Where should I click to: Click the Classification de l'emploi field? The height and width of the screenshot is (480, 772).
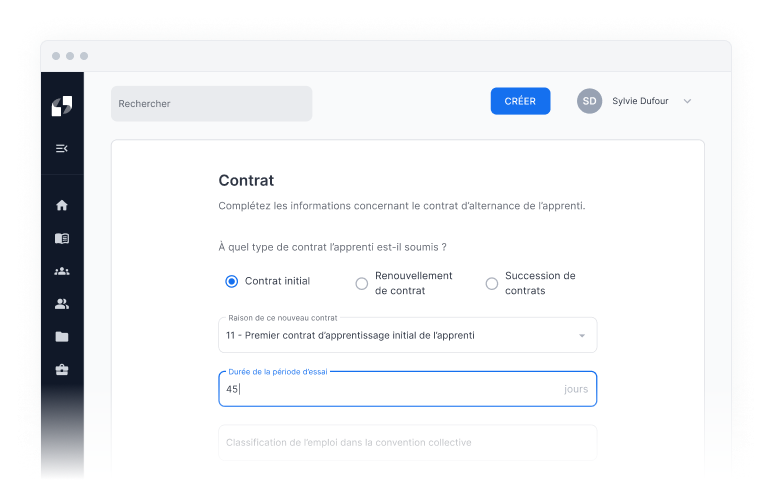click(x=407, y=442)
